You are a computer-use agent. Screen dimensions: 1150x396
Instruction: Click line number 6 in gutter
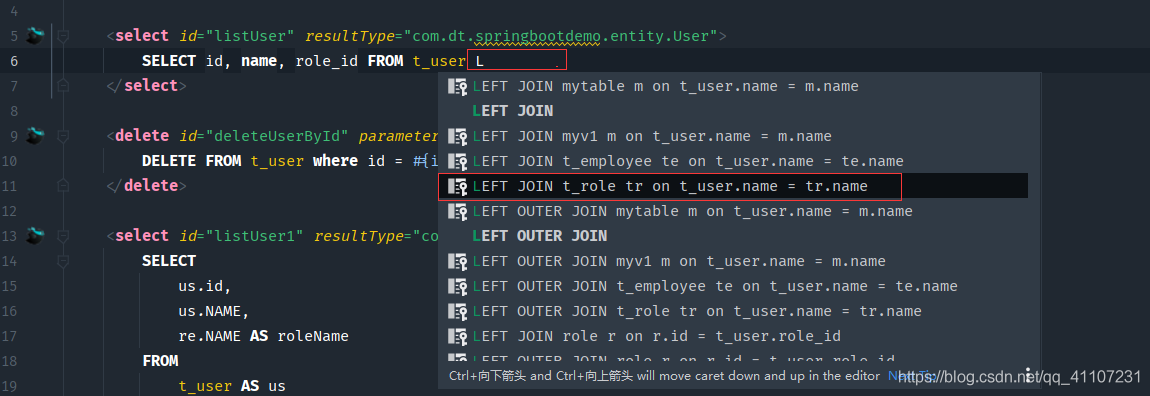(15, 61)
